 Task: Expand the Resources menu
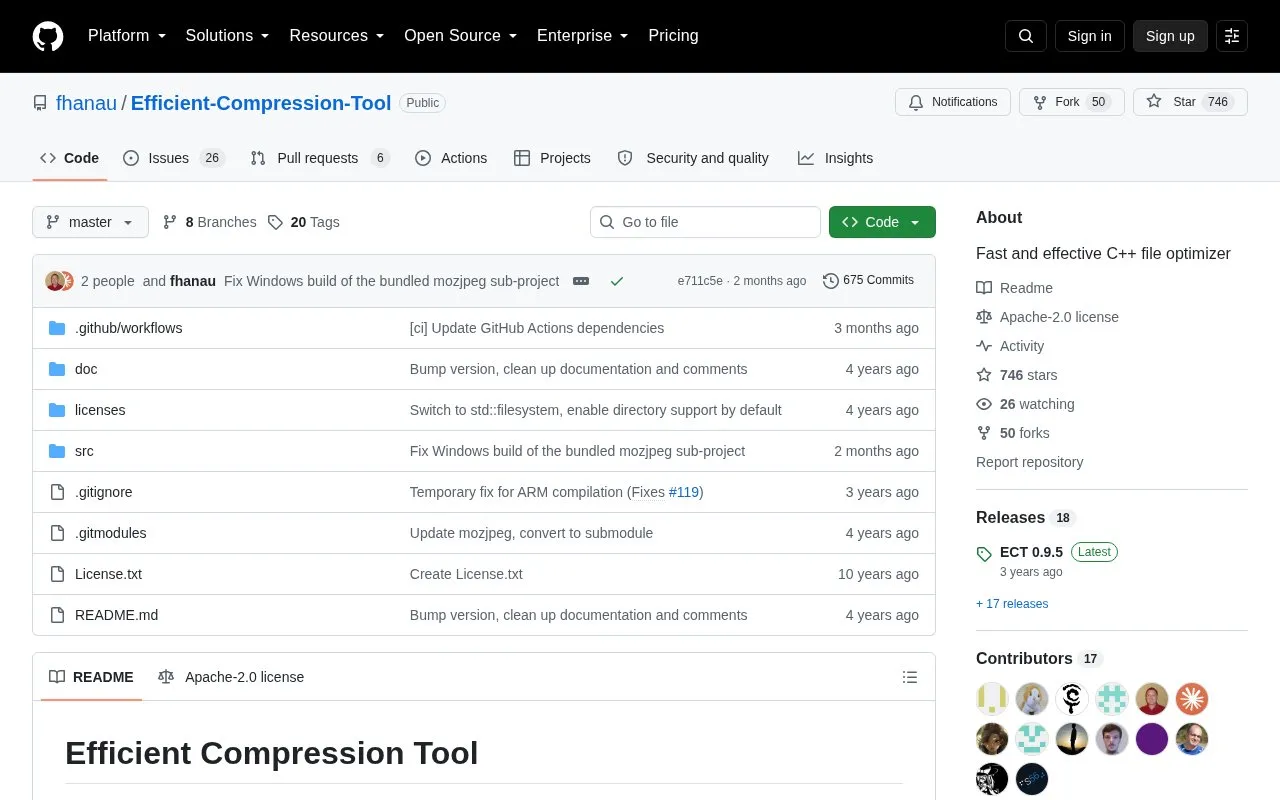click(x=337, y=36)
